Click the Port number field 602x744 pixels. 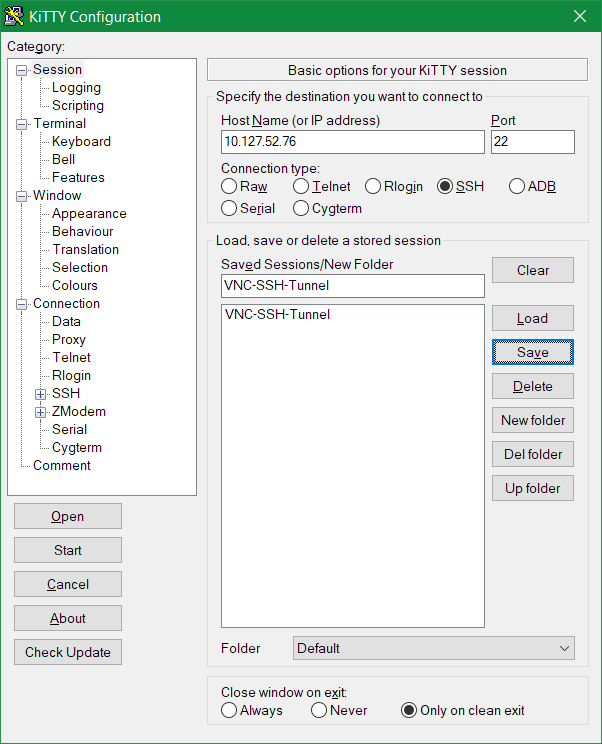(532, 142)
